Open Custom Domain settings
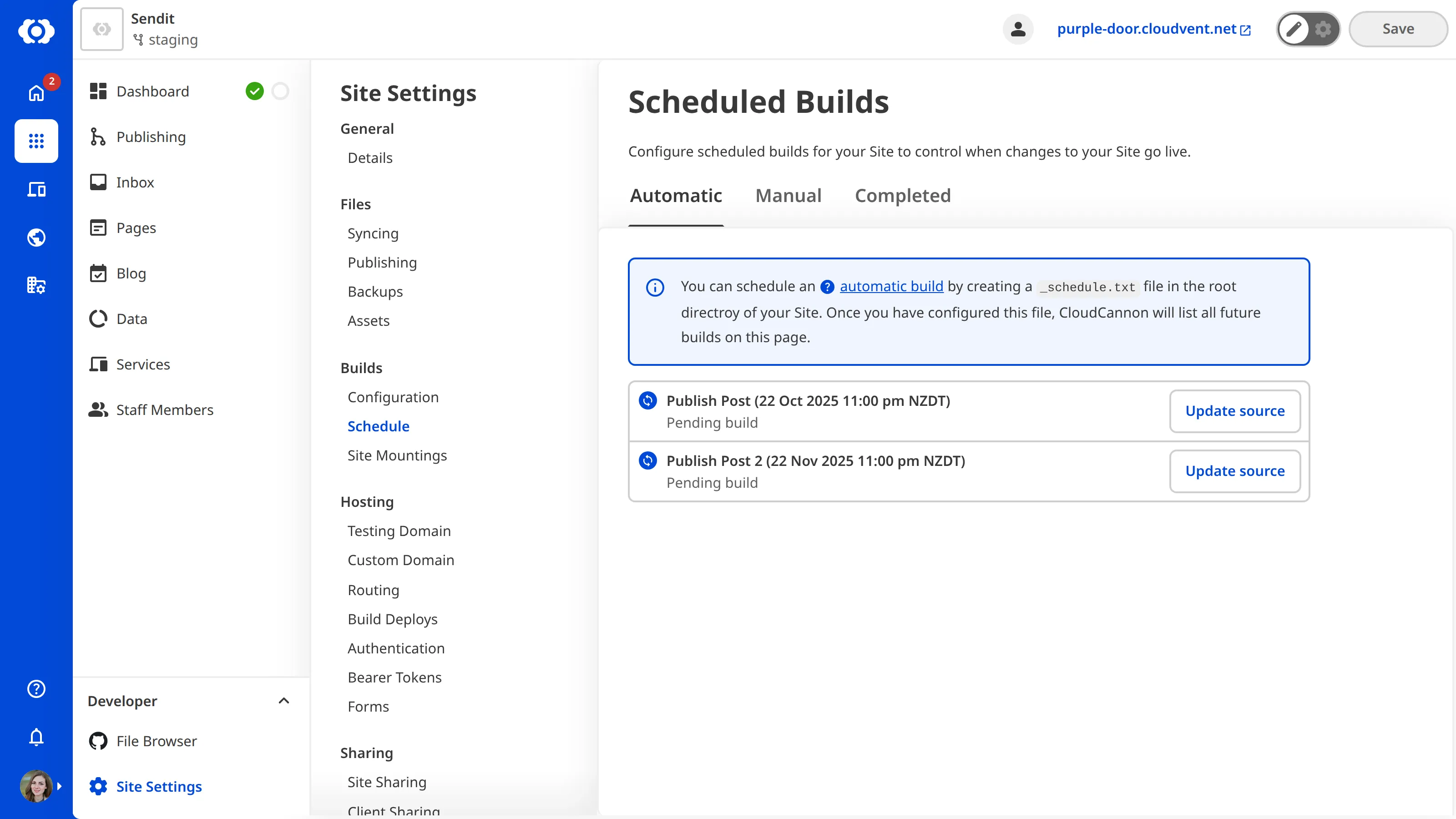This screenshot has width=1456, height=819. tap(401, 560)
